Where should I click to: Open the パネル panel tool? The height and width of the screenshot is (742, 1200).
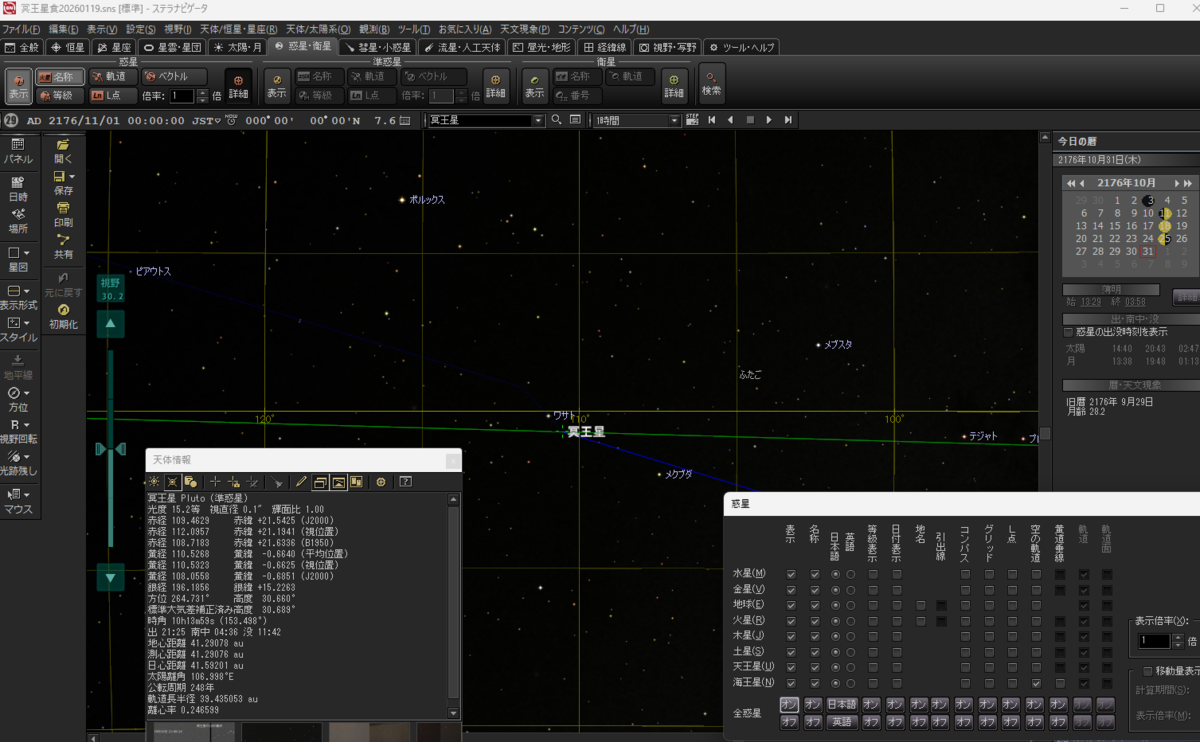tap(18, 151)
